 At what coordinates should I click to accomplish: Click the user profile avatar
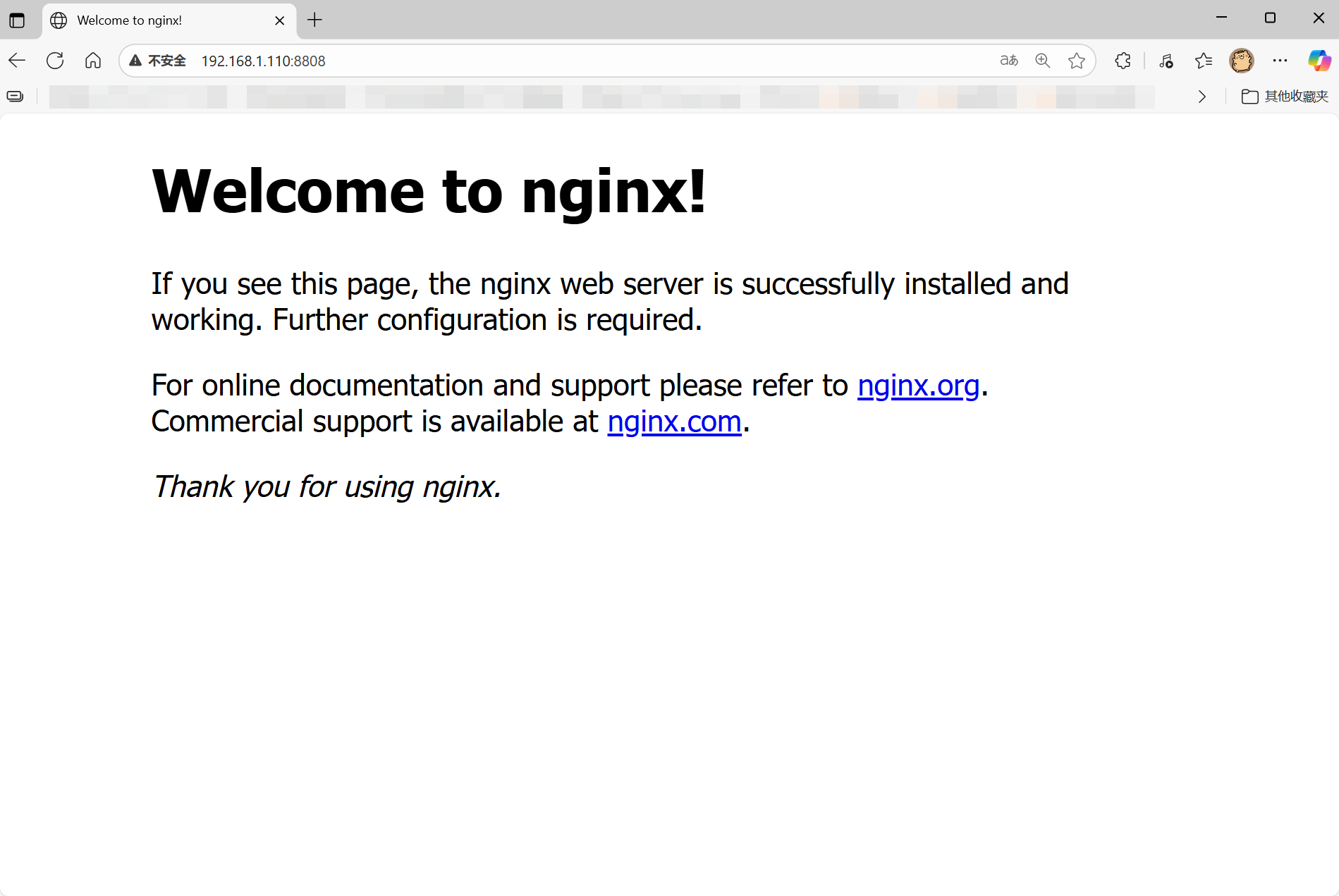click(x=1242, y=61)
